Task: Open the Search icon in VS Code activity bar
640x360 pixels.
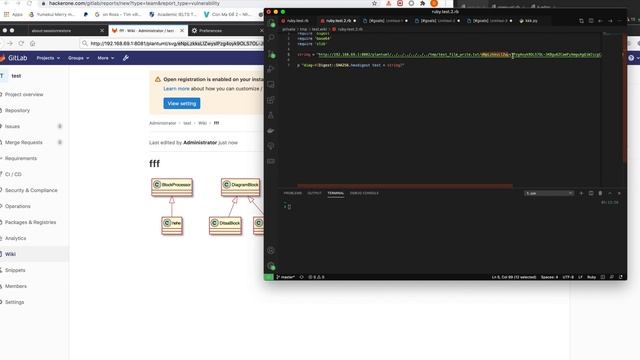Action: coord(271,38)
